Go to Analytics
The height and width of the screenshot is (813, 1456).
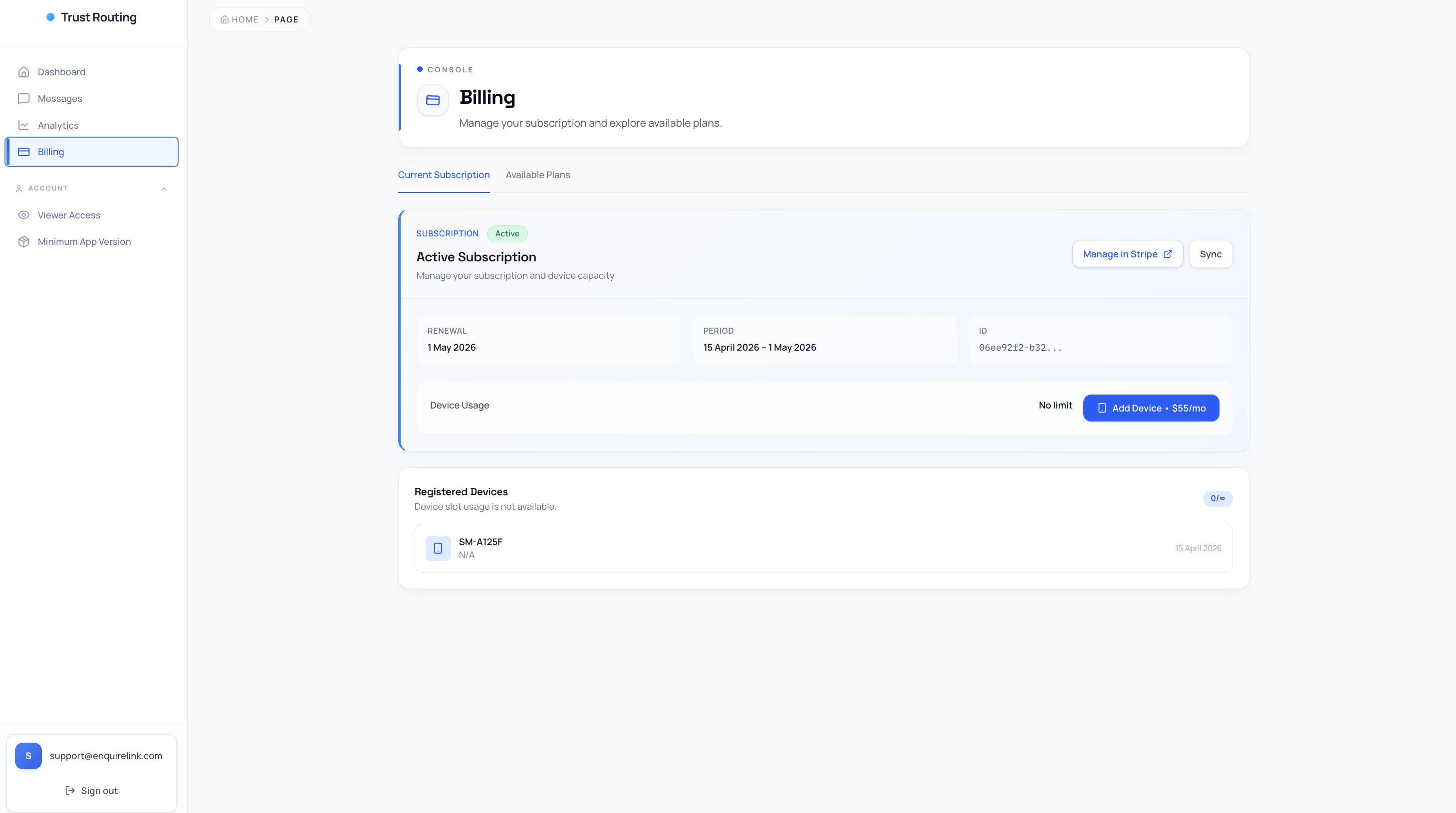point(92,125)
